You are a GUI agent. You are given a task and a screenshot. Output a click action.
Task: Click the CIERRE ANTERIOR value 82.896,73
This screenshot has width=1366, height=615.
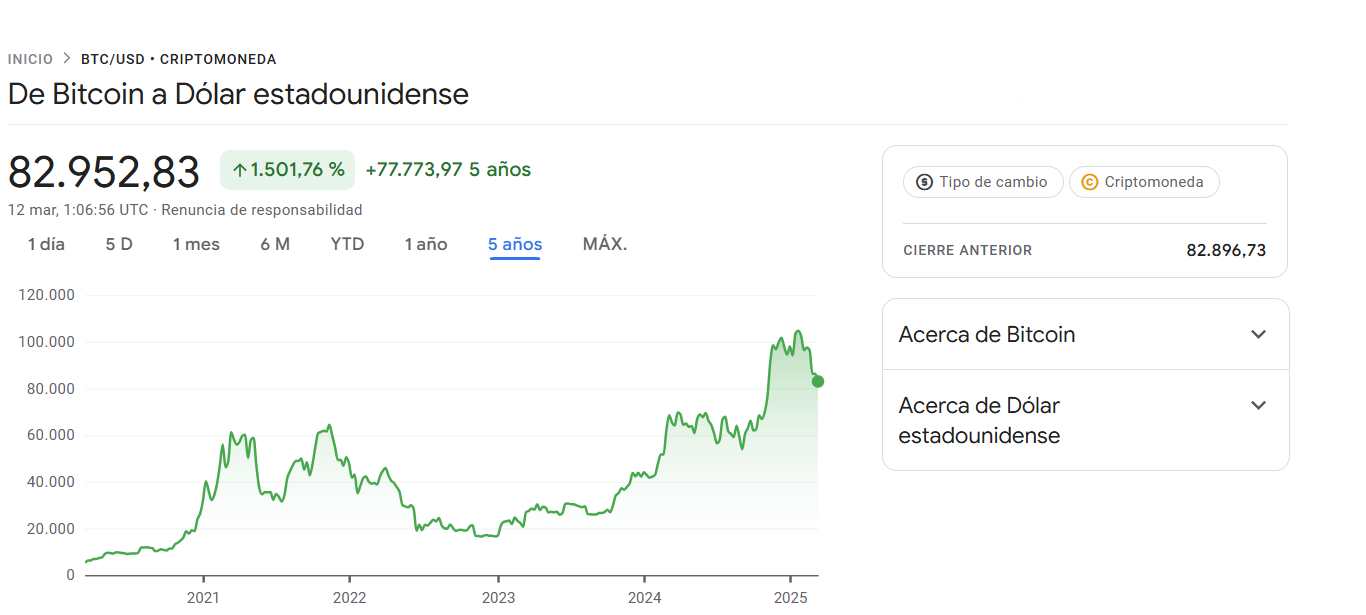click(x=1226, y=250)
